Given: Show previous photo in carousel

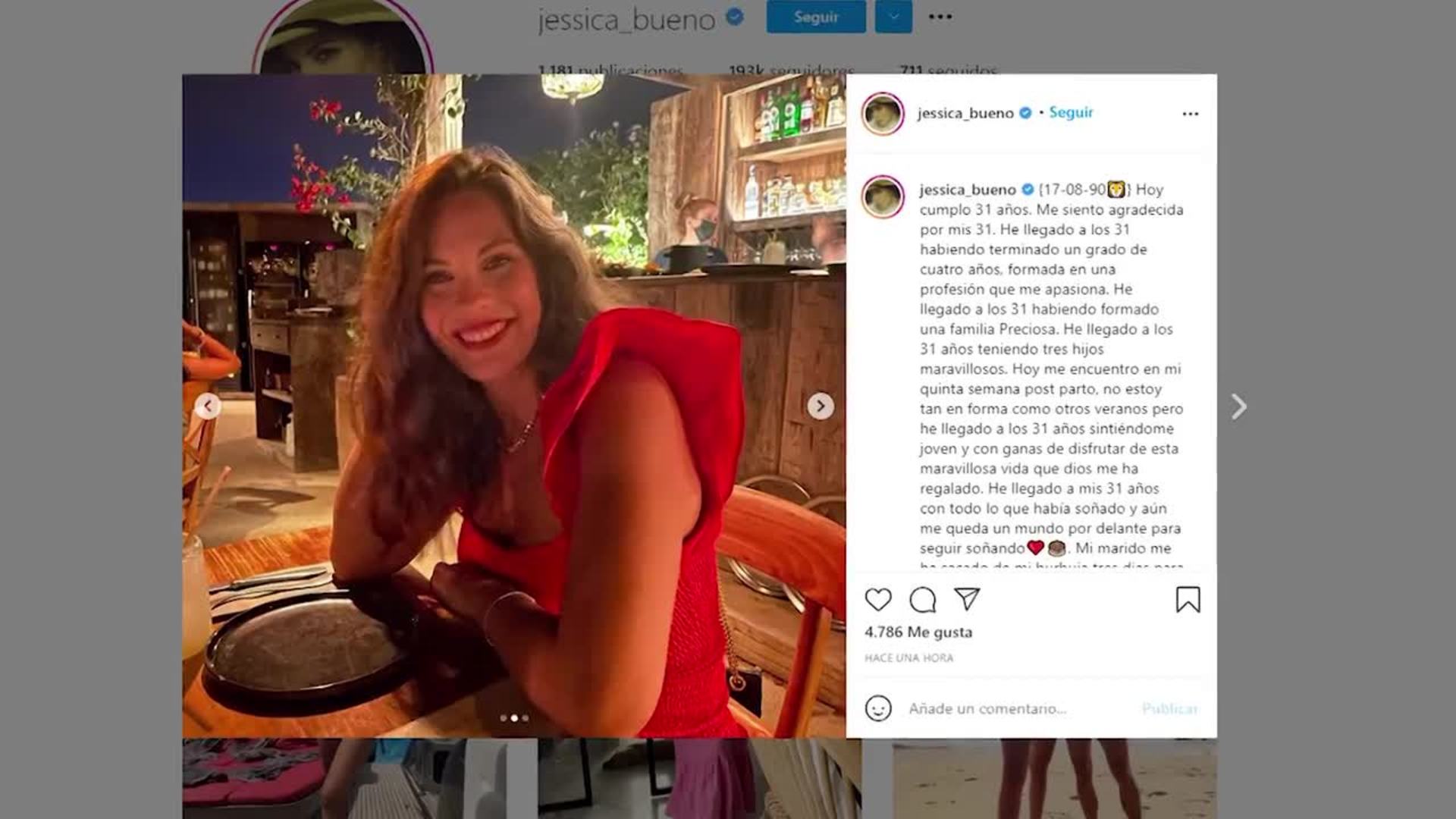Looking at the screenshot, I should click(x=208, y=406).
